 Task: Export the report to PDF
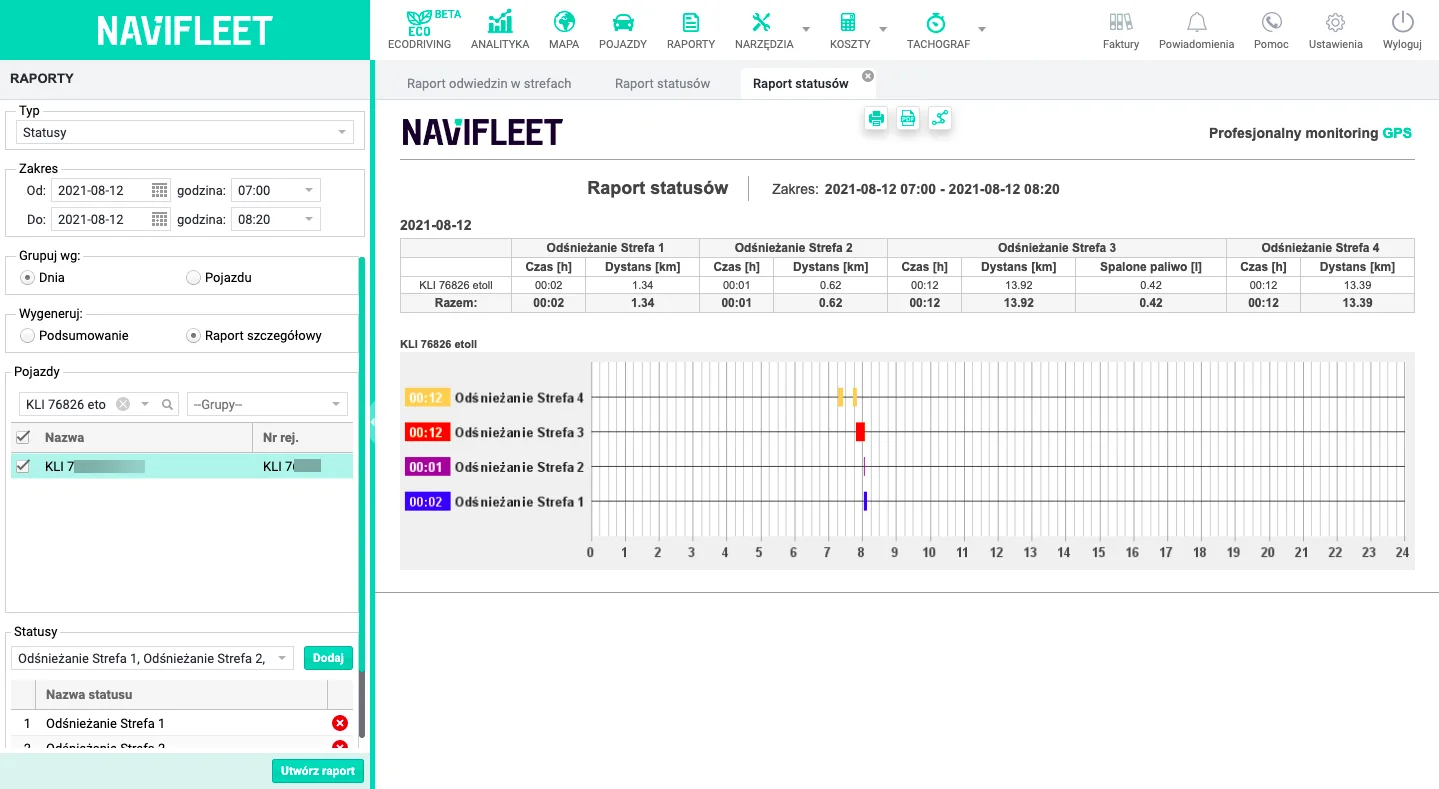(x=908, y=119)
